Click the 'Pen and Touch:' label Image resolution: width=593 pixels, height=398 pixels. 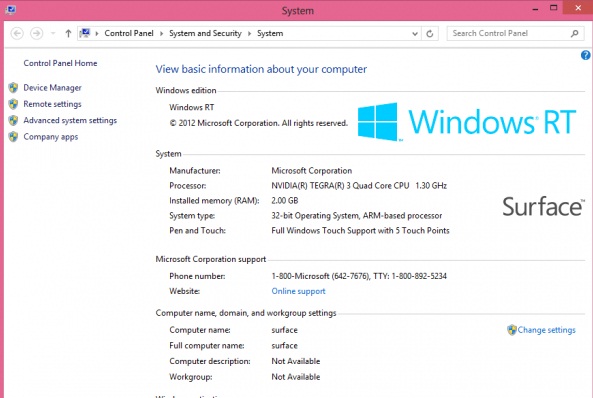[x=197, y=230]
